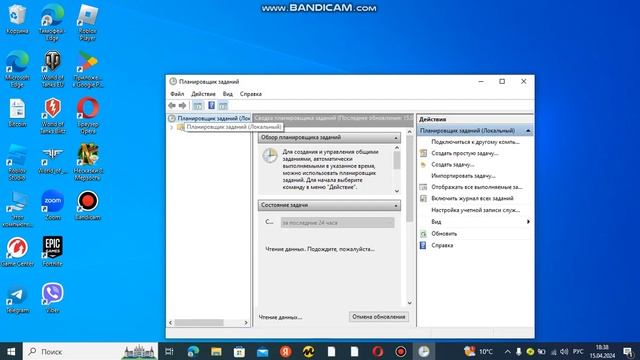The image size is (640, 360).
Task: Show hidden system tray icons
Action: coord(507,351)
